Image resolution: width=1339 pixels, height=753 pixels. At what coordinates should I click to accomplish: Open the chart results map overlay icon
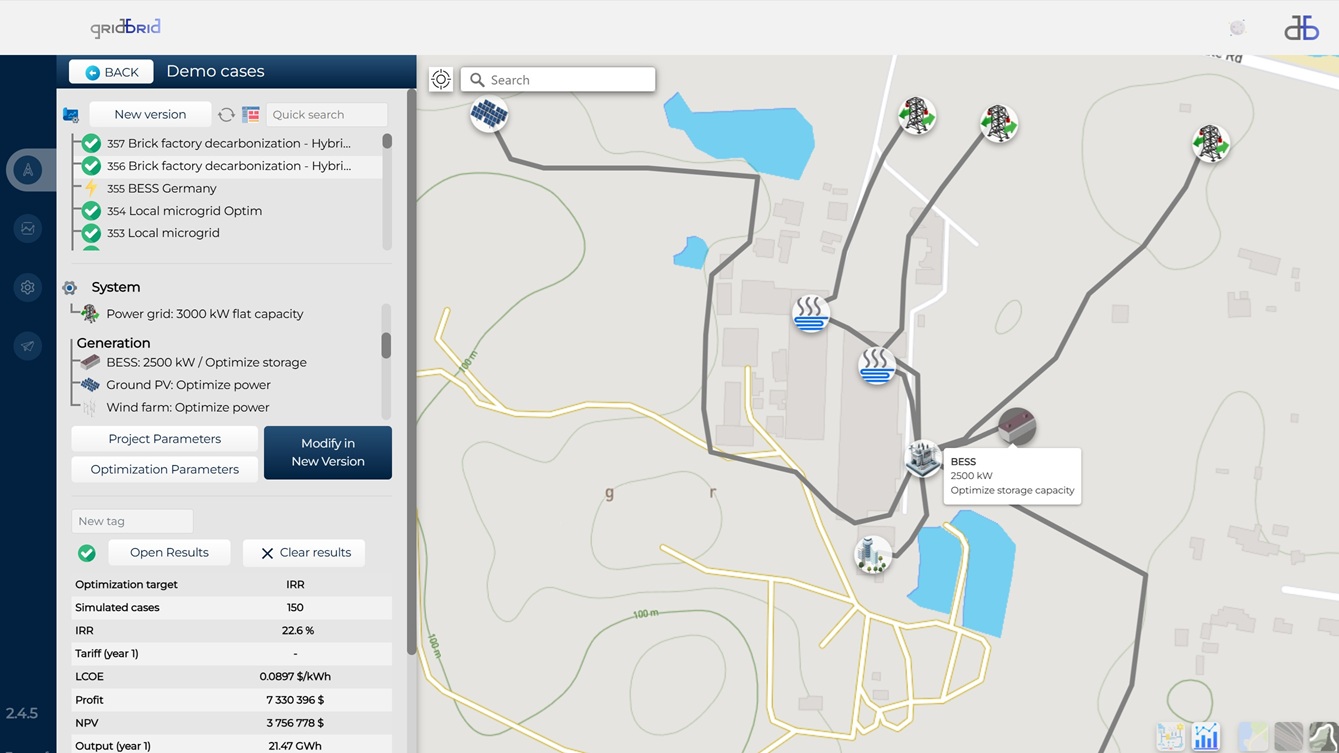coord(1206,737)
